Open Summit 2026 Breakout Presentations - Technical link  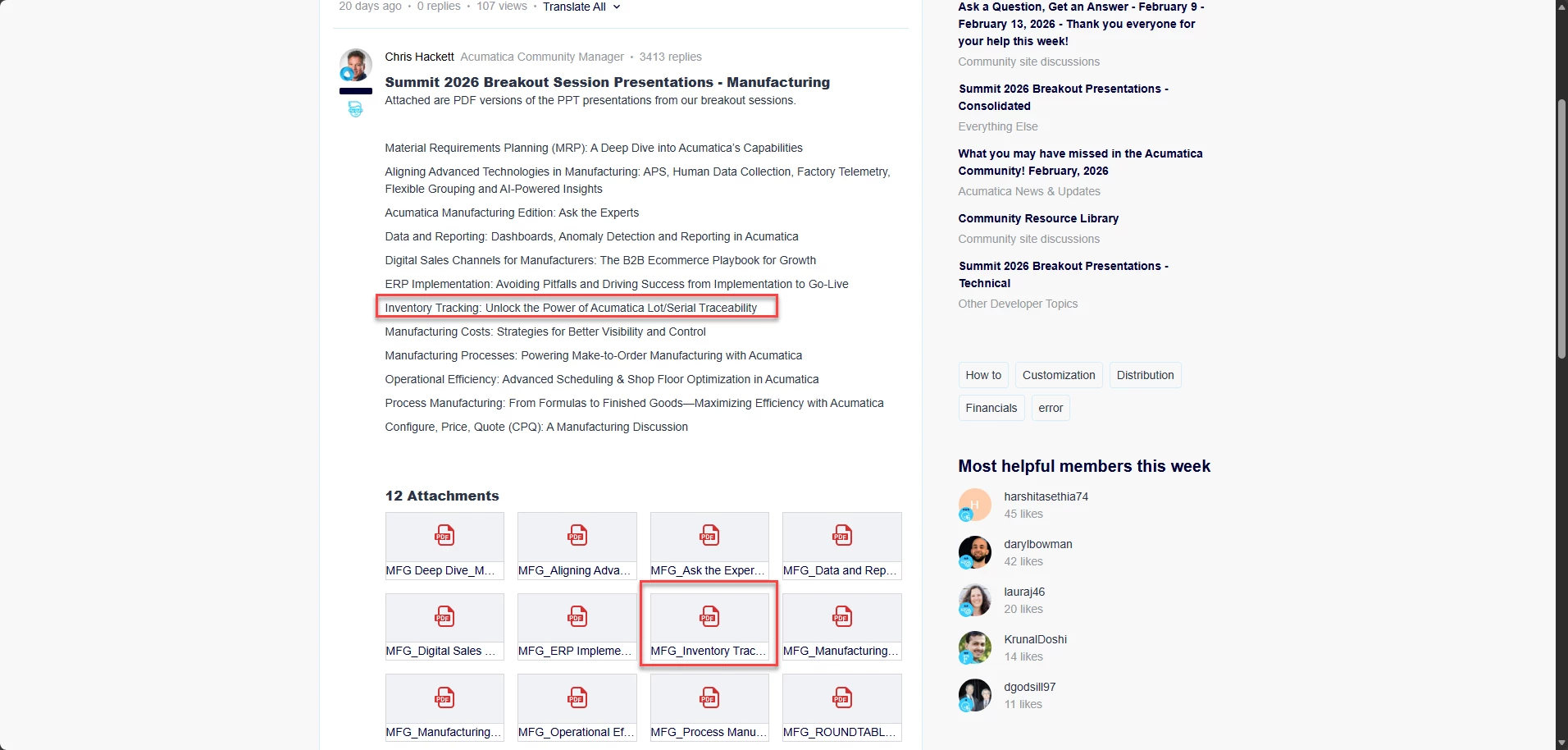(1063, 274)
